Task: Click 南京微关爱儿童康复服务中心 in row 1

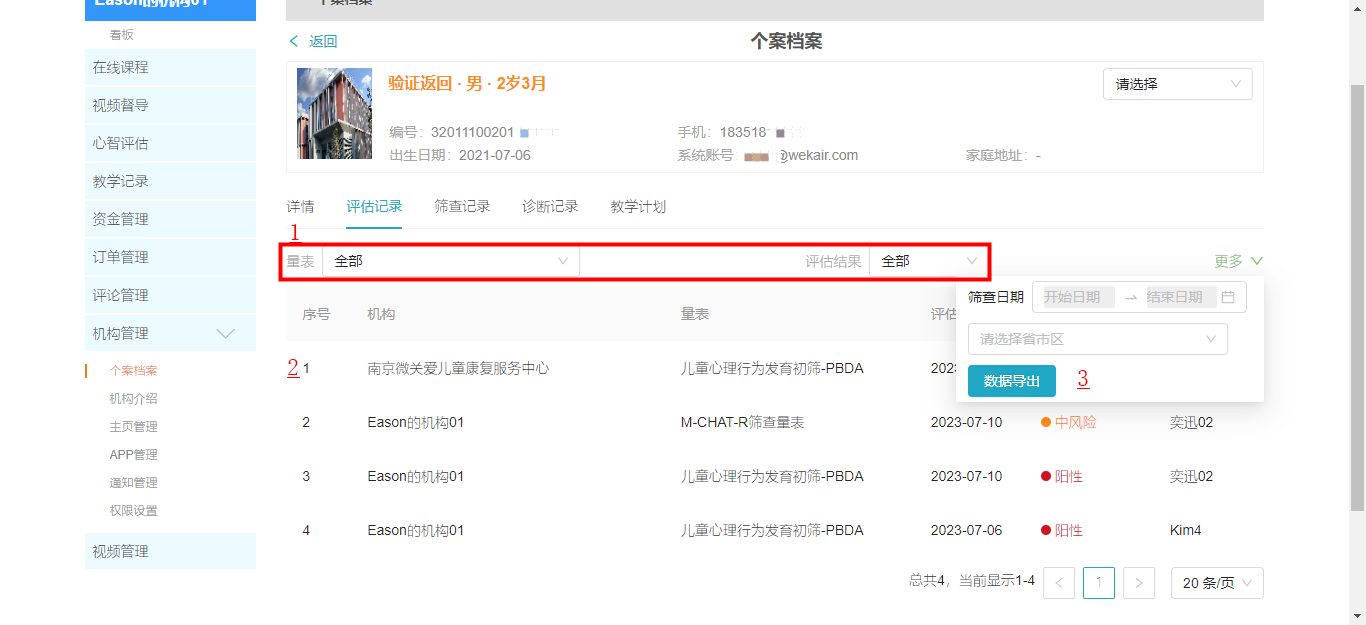Action: tap(458, 368)
